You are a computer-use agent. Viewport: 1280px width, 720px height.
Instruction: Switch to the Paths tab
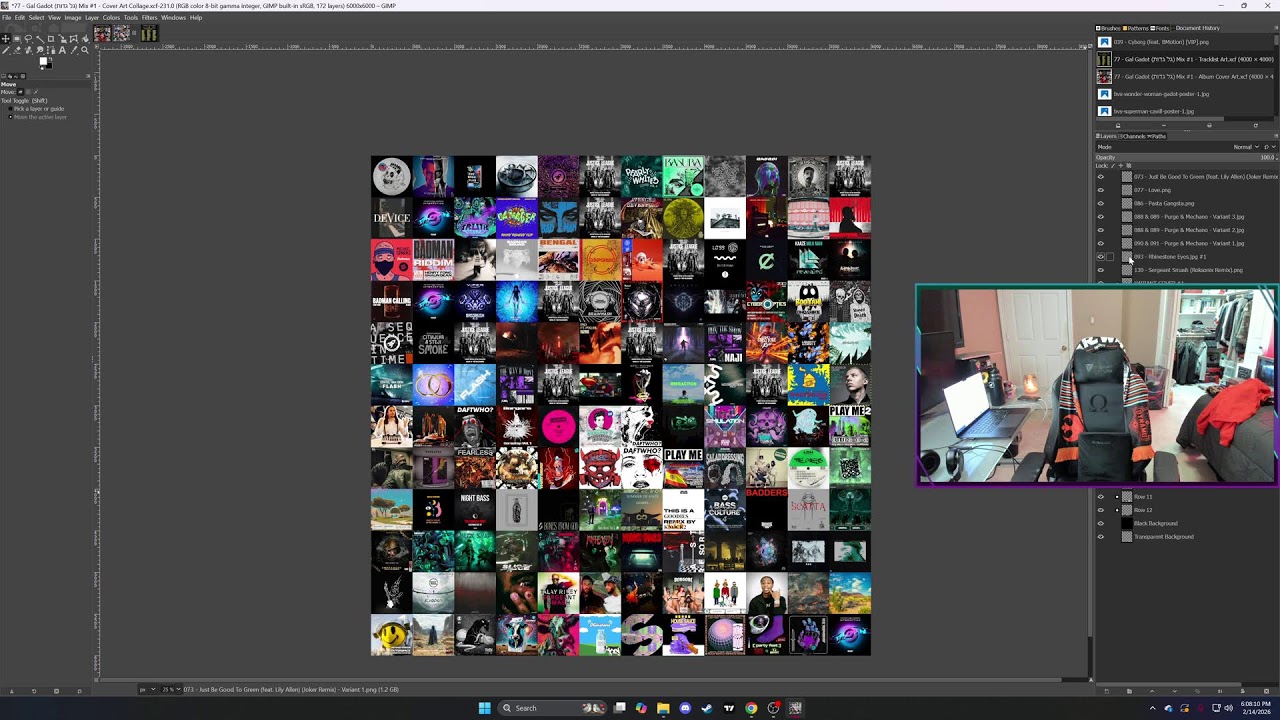[1157, 136]
